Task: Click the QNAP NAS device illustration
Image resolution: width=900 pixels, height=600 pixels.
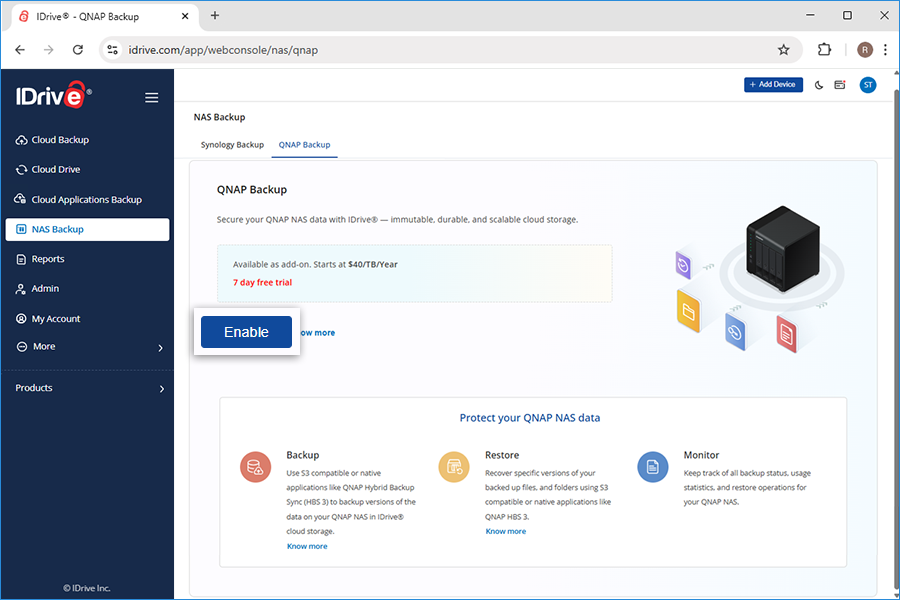Action: coord(783,247)
